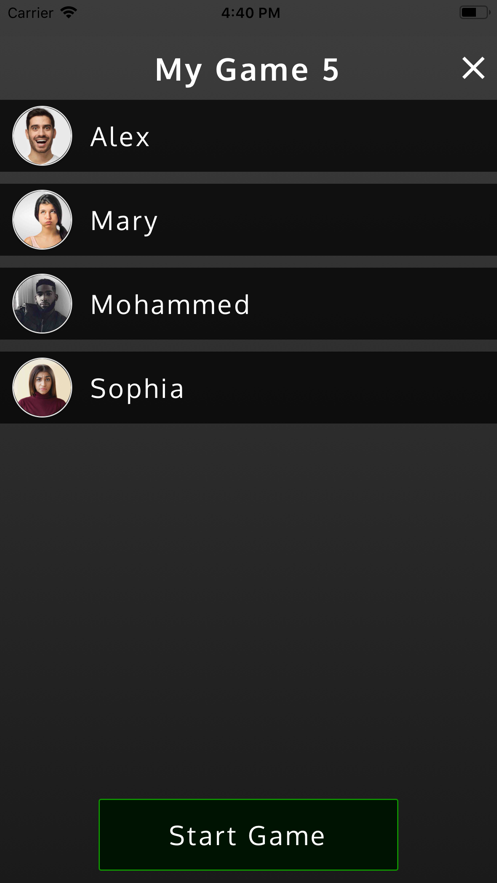Tap the Wi-Fi status icon
The image size is (497, 883).
(69, 12)
